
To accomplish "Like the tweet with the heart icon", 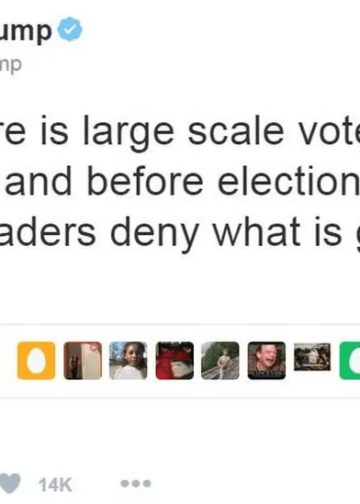I will (10, 483).
